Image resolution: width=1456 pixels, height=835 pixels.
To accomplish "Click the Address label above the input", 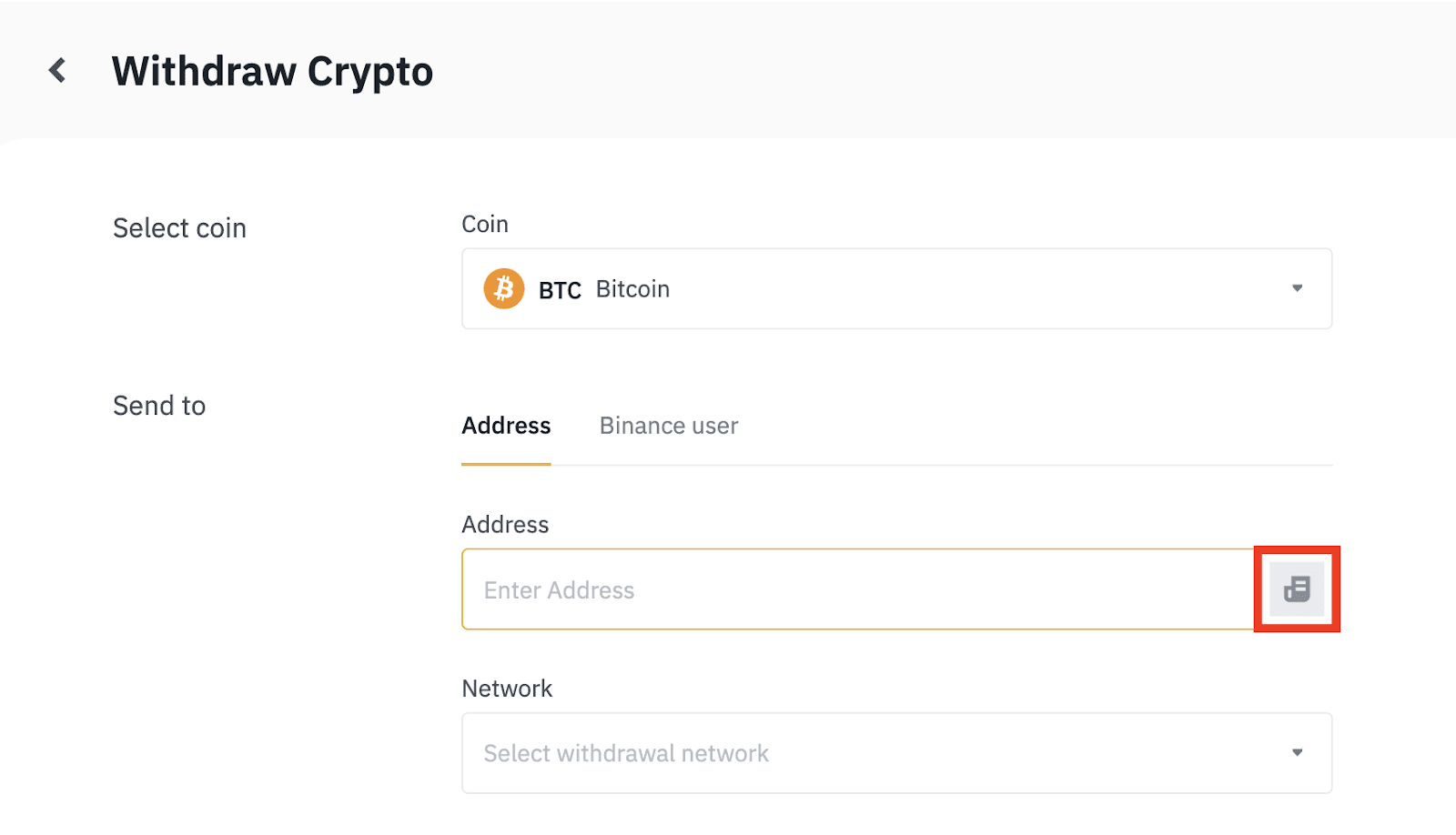I will tap(505, 525).
